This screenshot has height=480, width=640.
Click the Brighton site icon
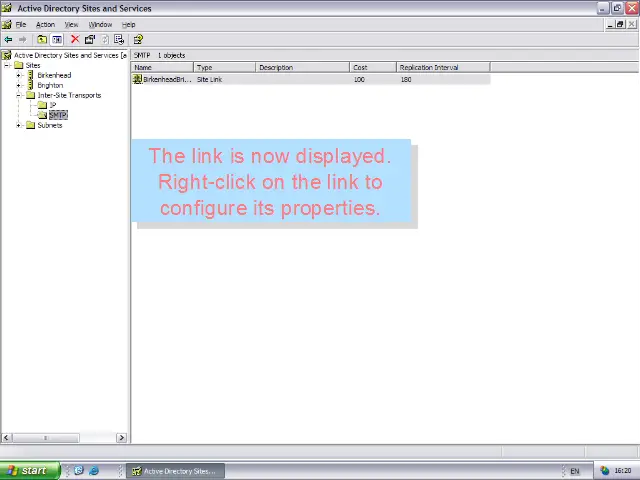(30, 85)
